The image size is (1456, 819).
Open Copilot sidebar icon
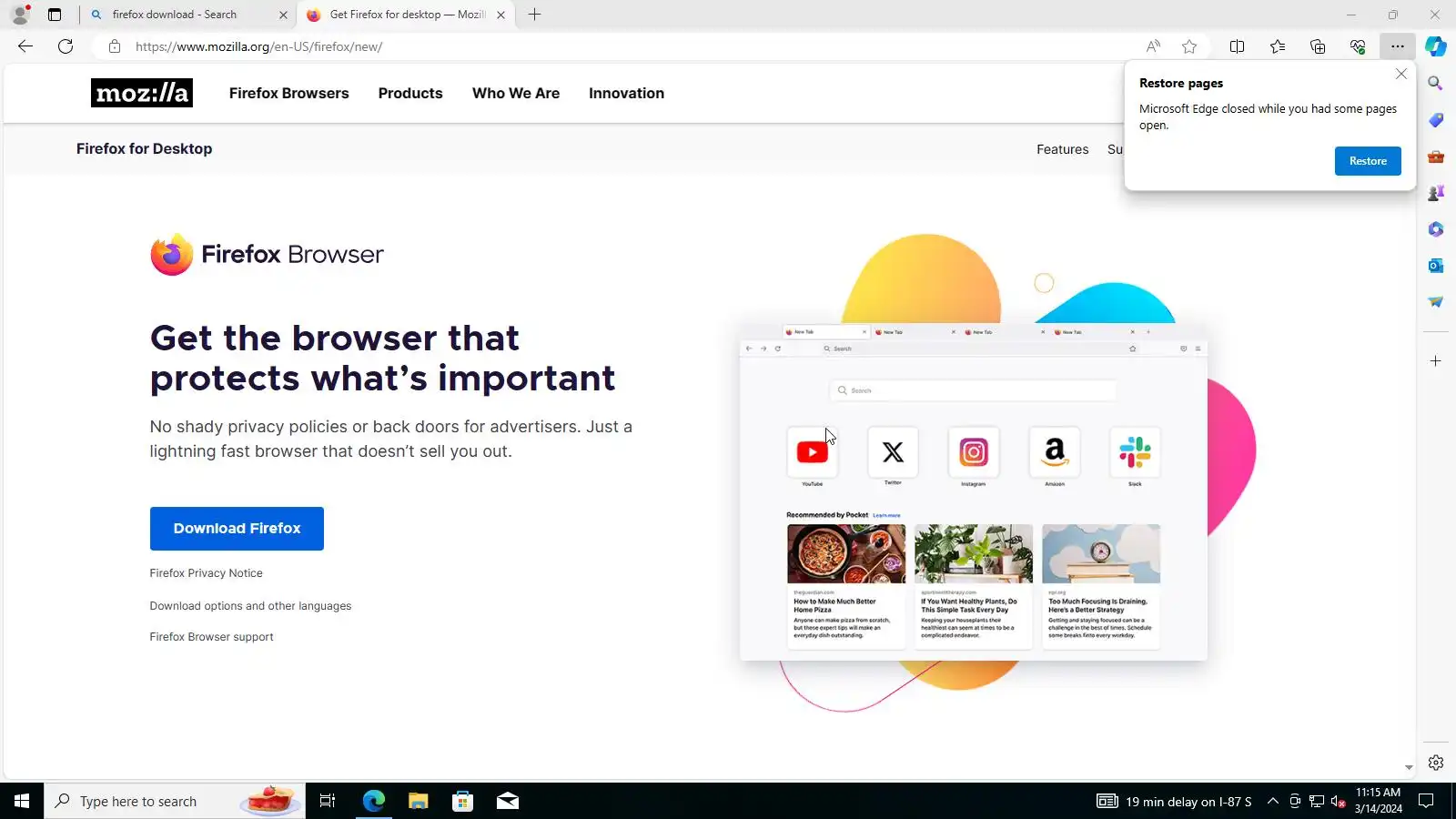(1436, 46)
